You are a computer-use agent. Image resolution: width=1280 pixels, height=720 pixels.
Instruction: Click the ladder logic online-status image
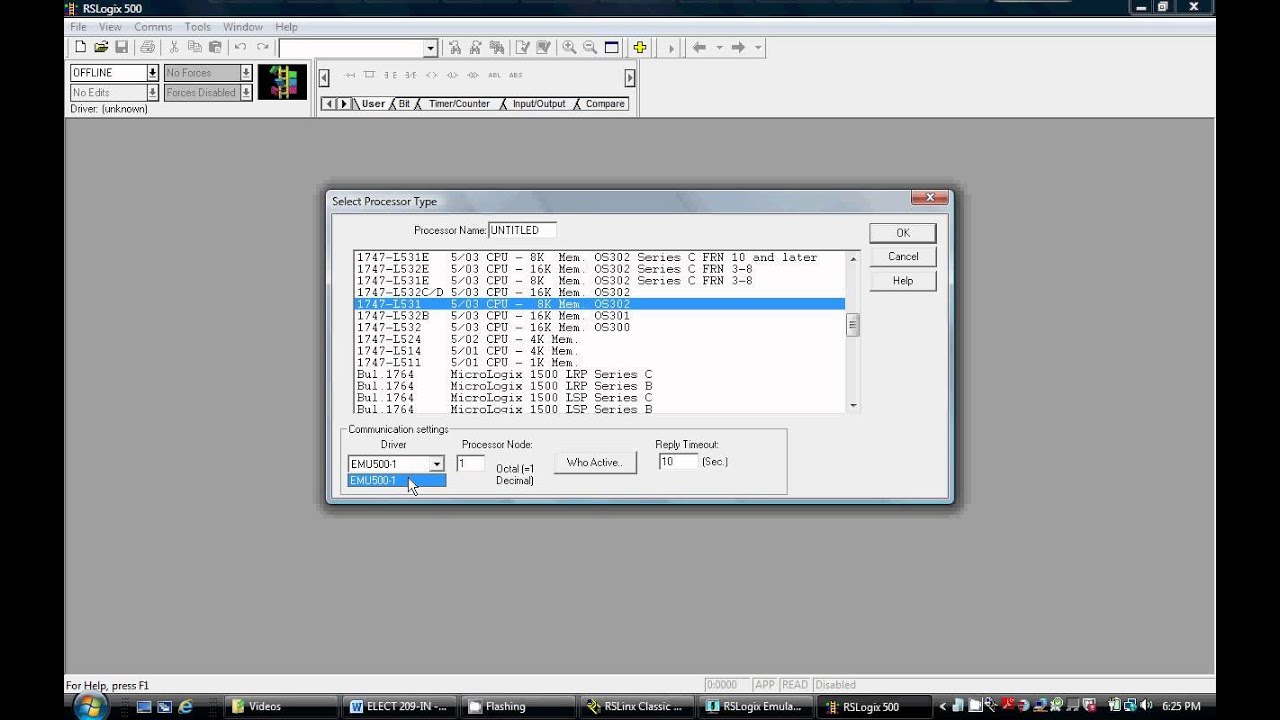click(282, 82)
